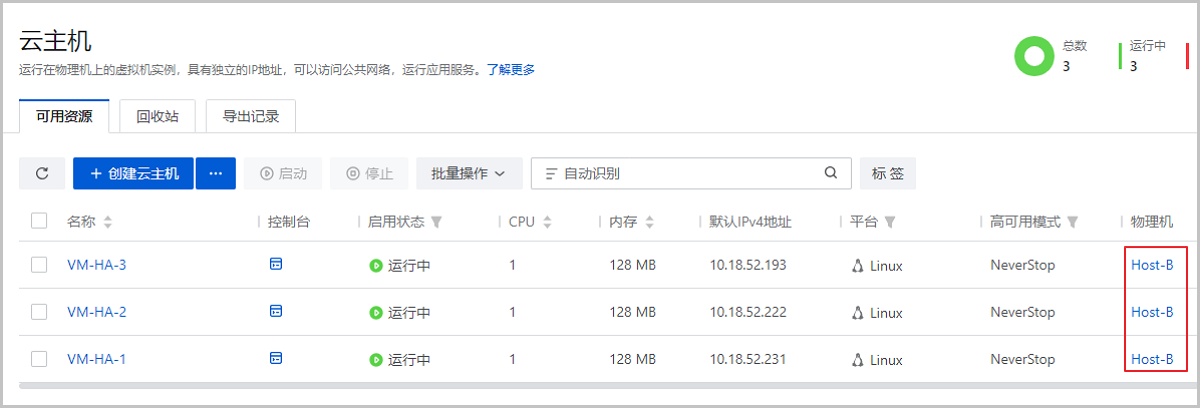Switch to the 回收站 tab
The height and width of the screenshot is (408, 1200).
(157, 116)
